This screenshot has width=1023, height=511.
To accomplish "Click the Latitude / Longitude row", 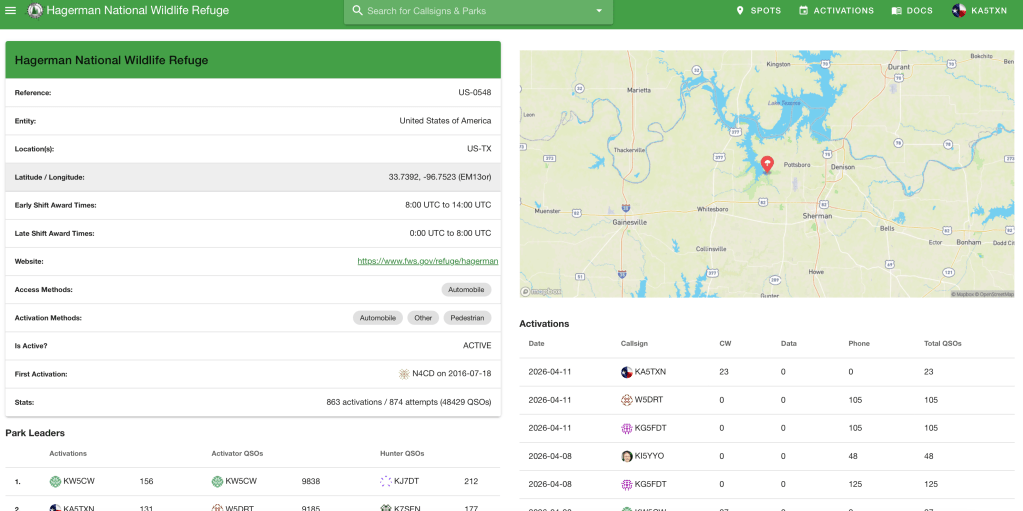I will tap(253, 177).
